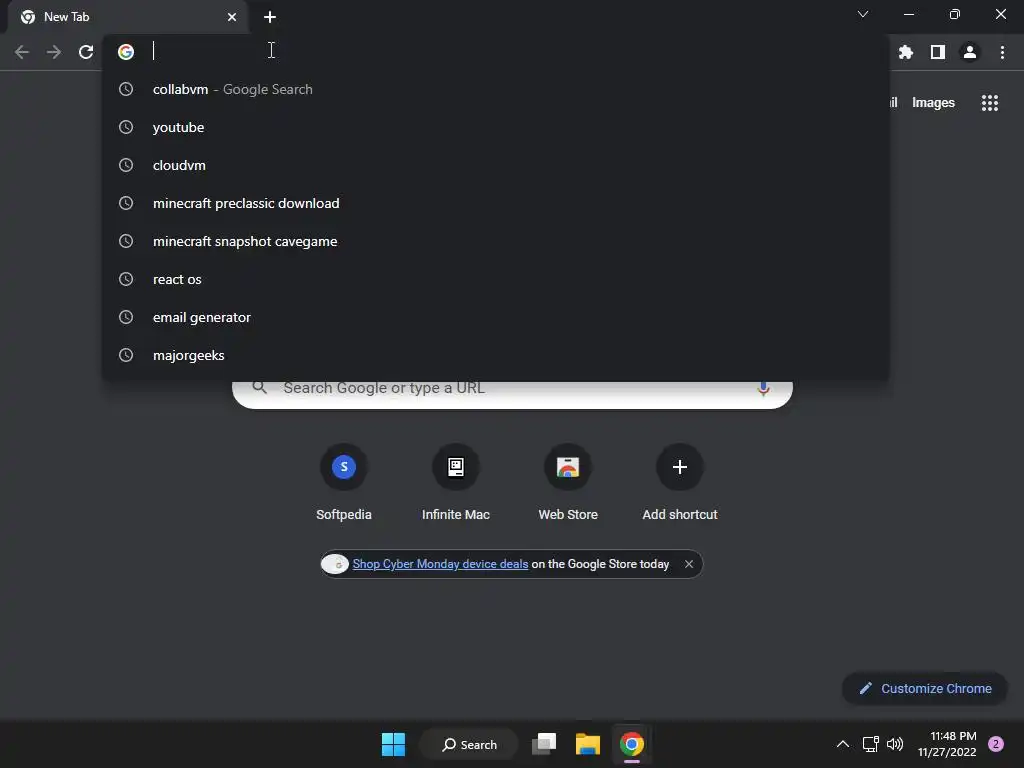Viewport: 1024px width, 768px height.
Task: Choose the cloudvm suggestion
Action: coord(496,165)
